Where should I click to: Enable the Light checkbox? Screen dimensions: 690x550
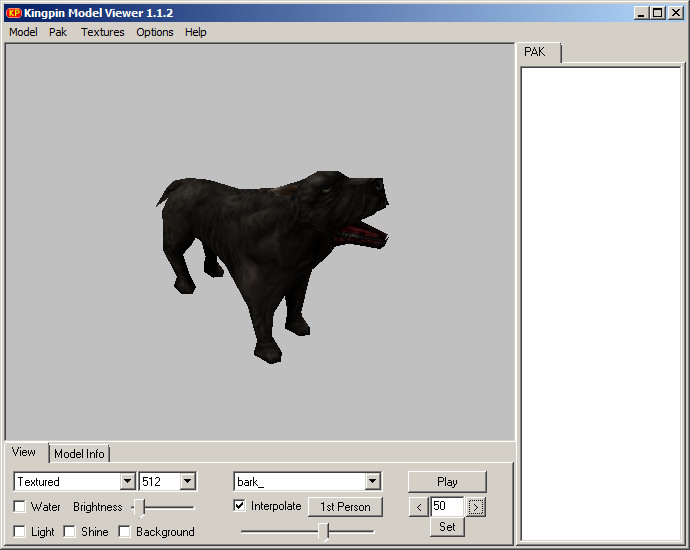(19, 532)
